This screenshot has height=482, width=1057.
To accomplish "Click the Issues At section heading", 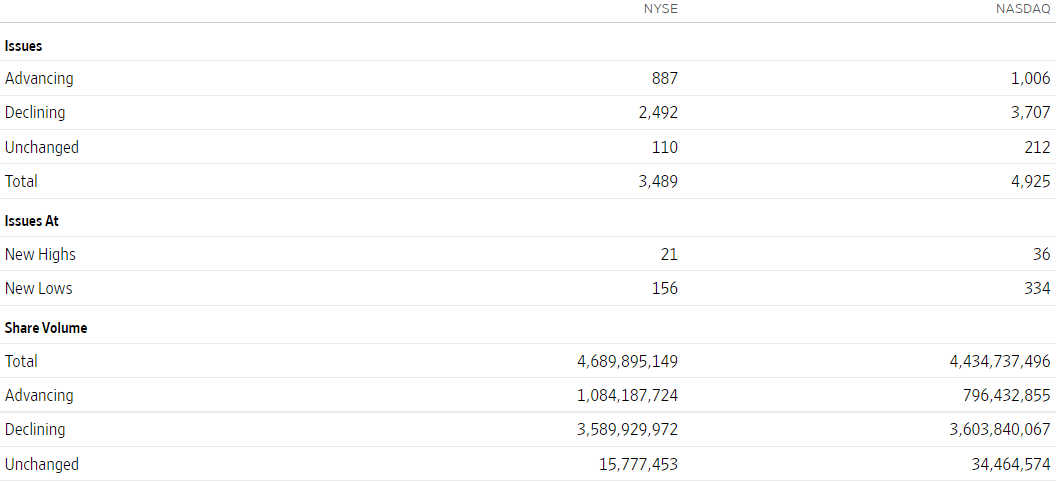I will point(32,221).
